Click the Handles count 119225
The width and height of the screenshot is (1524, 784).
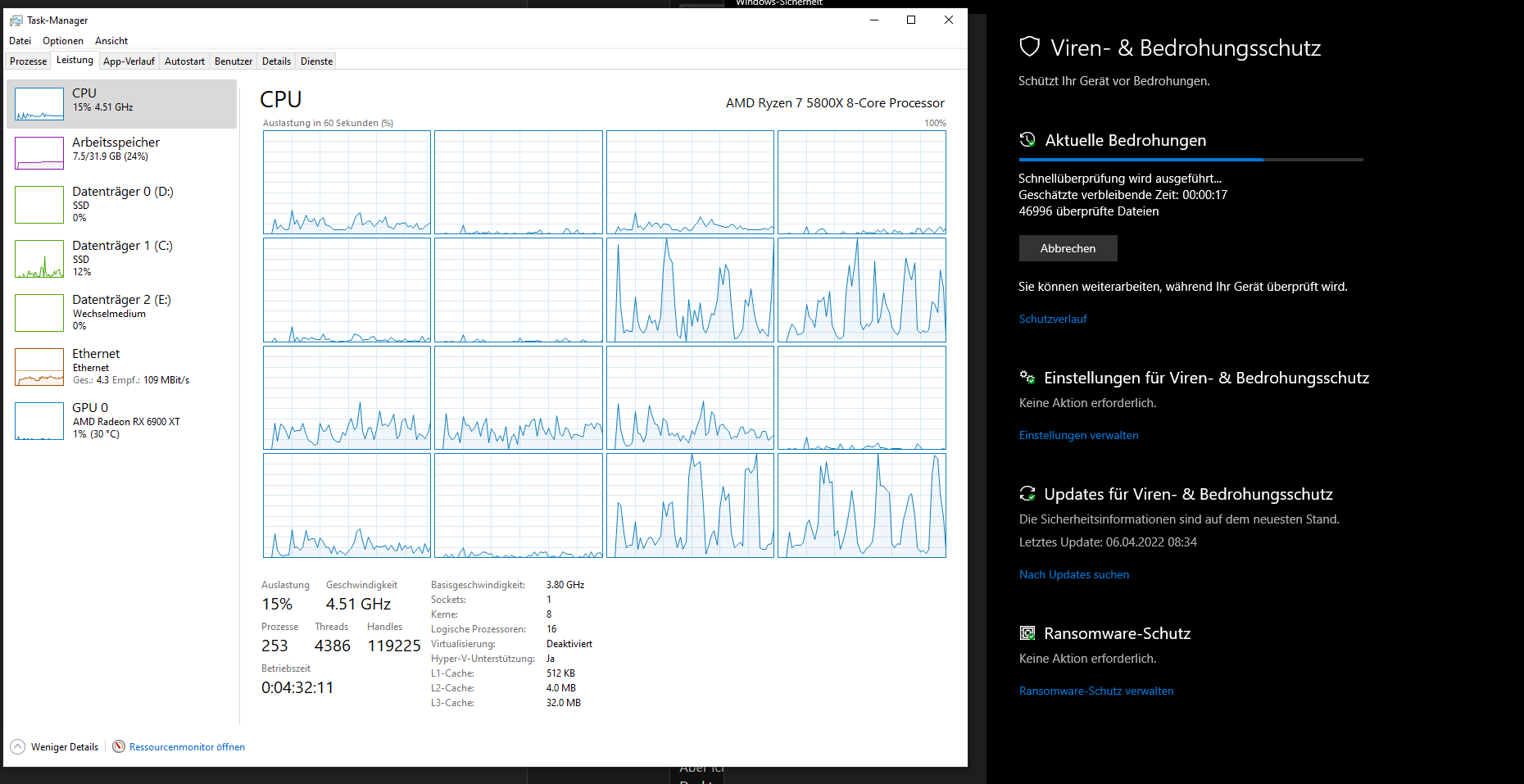pos(394,646)
